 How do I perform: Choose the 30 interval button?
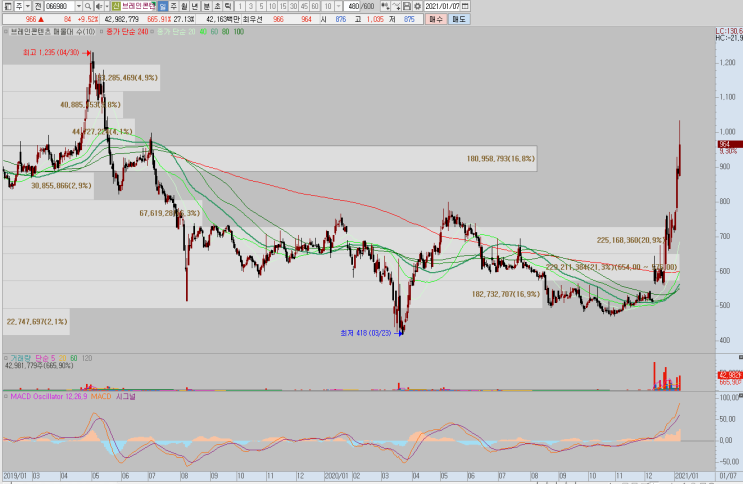coord(293,6)
